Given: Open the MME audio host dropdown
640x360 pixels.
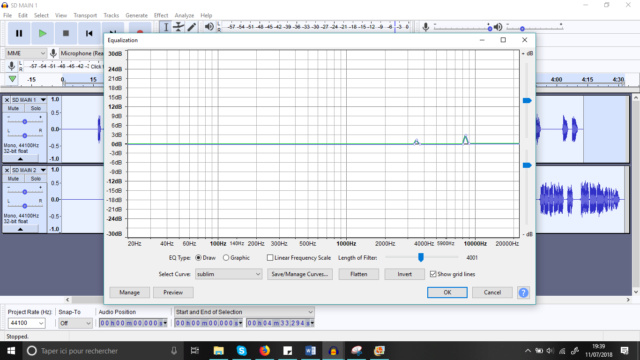Looking at the screenshot, I should 26,53.
